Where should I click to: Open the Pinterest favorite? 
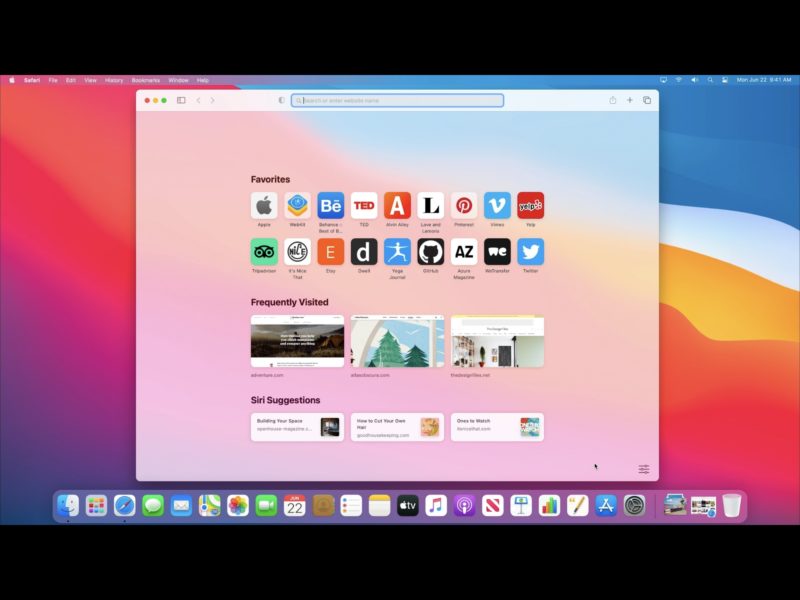coord(464,206)
